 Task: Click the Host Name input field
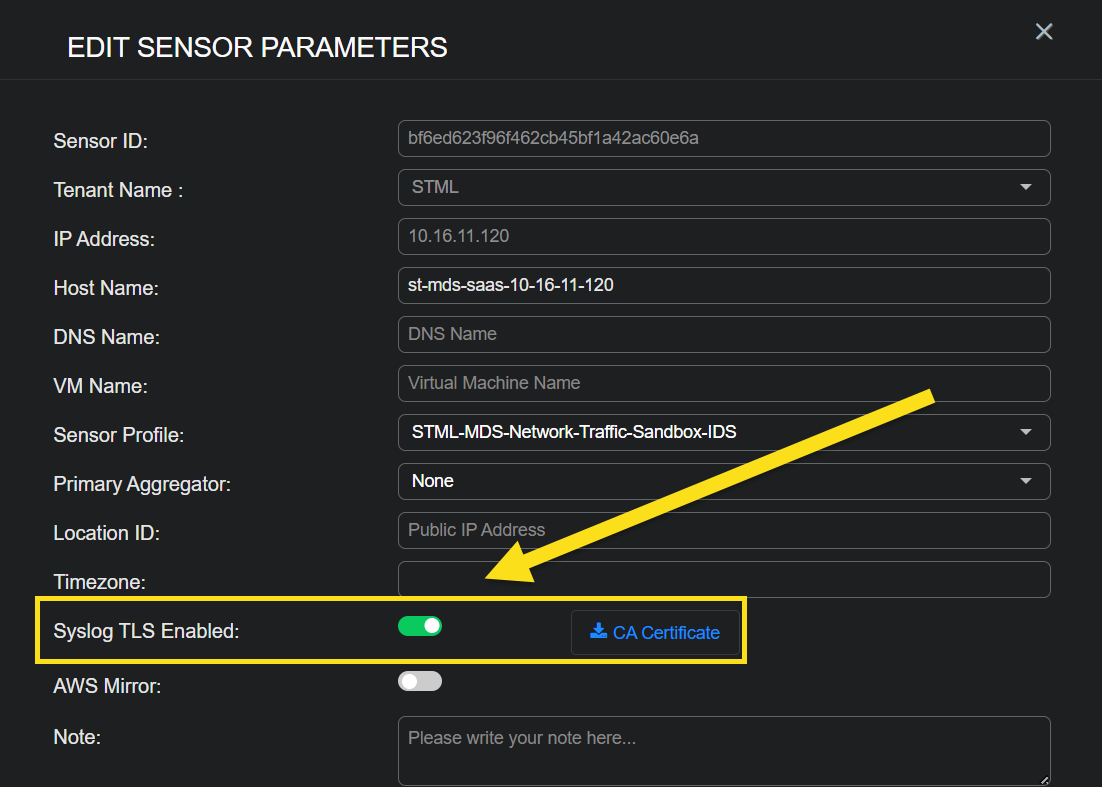[x=723, y=285]
